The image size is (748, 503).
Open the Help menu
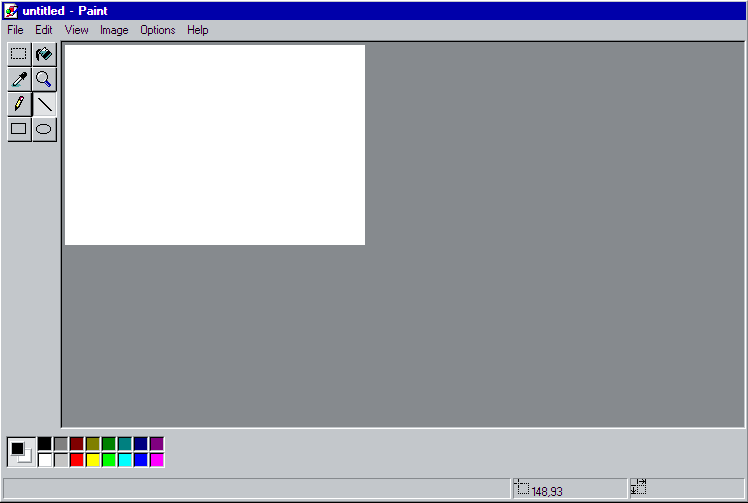(197, 30)
